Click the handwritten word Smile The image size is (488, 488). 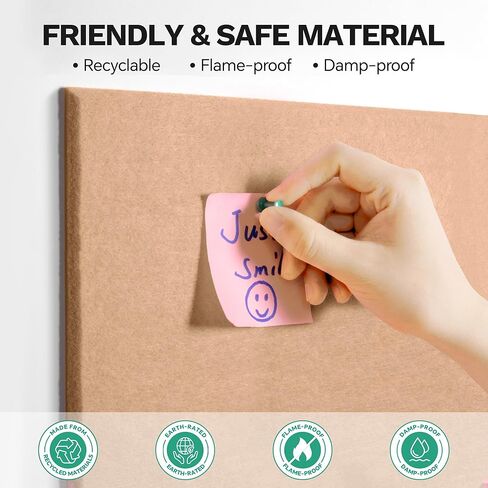click(x=259, y=266)
